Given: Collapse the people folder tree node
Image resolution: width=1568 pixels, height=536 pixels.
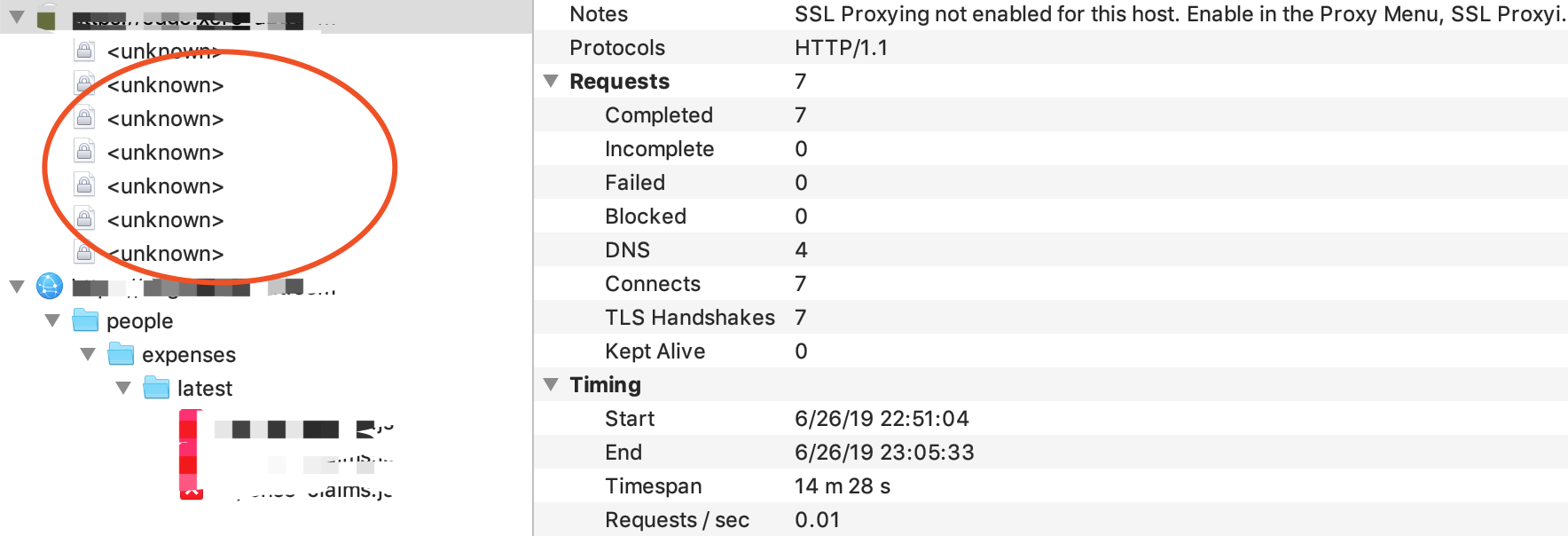Looking at the screenshot, I should click(52, 320).
